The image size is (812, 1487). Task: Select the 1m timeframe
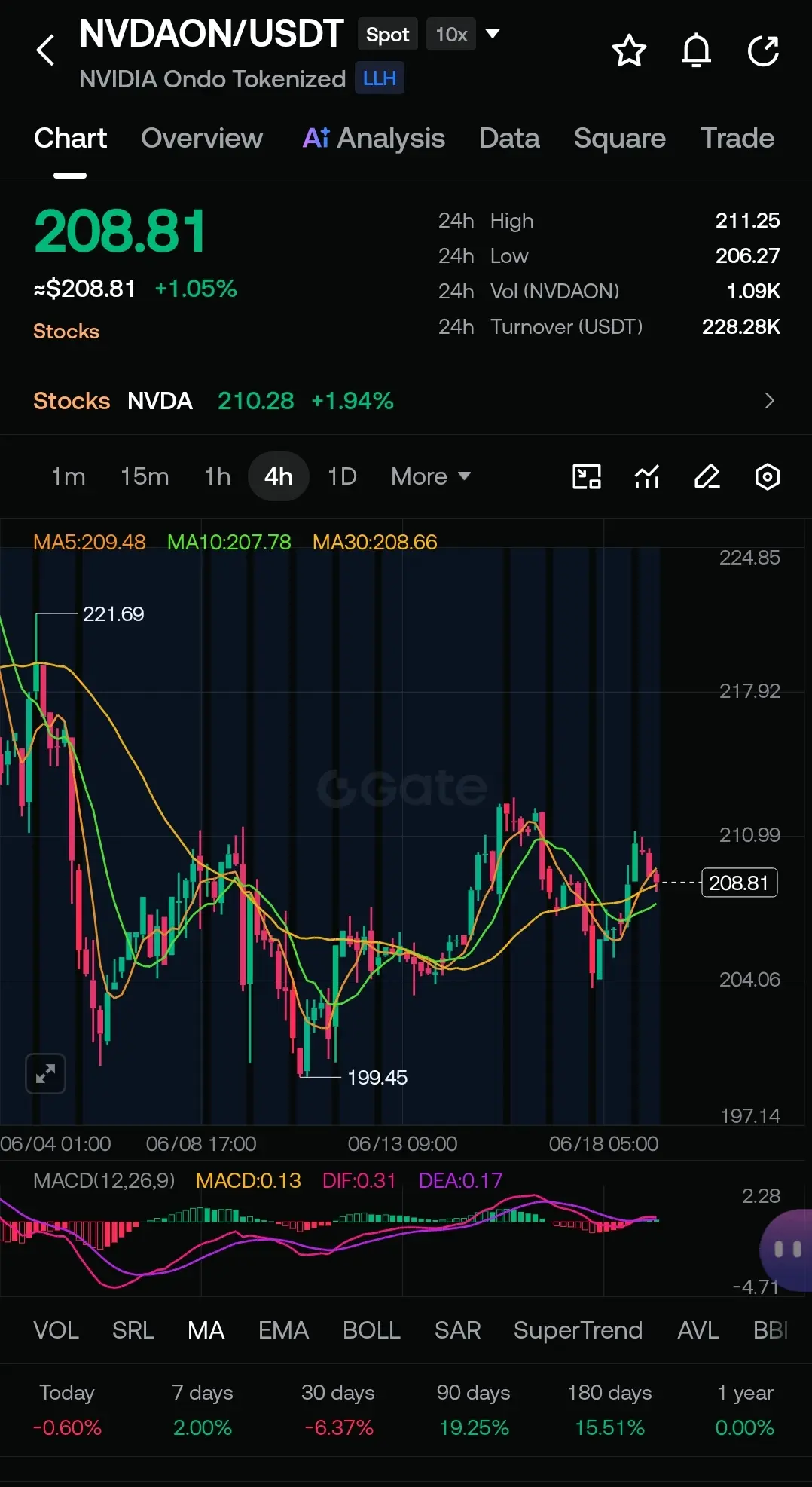pos(68,476)
